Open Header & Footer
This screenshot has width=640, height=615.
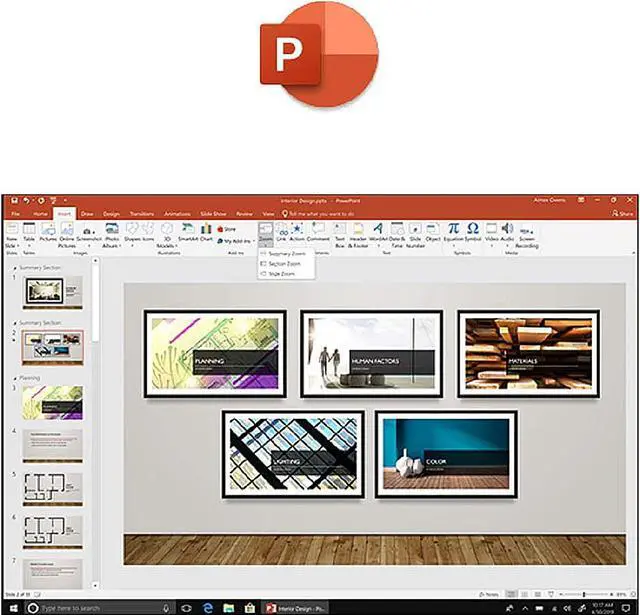[358, 235]
